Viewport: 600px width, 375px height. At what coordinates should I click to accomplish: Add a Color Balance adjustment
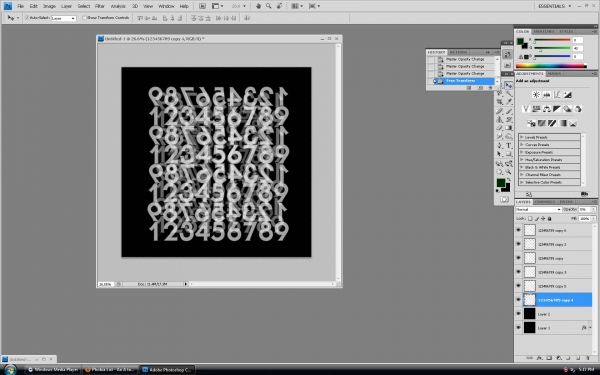point(547,109)
